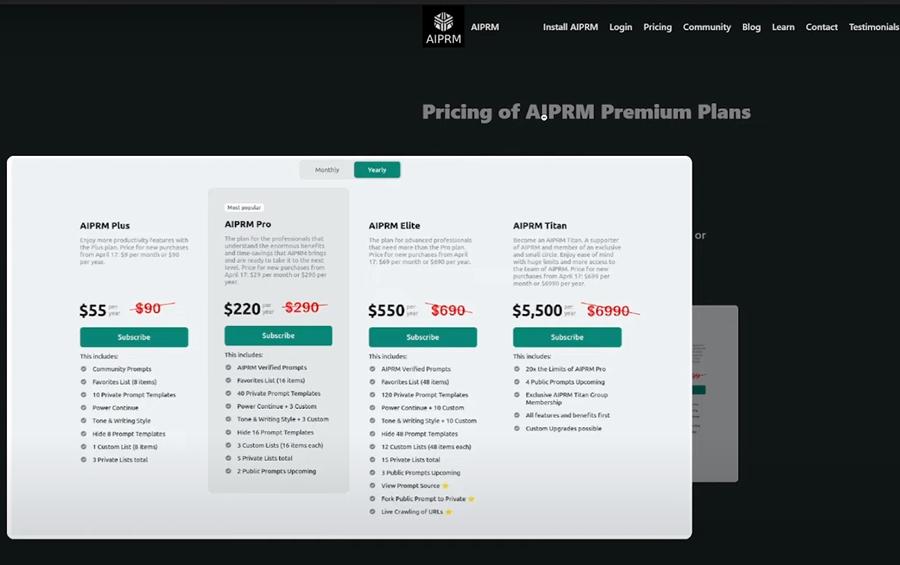Subscribe to the AIPRM Elite plan
This screenshot has height=565, width=900.
click(422, 337)
